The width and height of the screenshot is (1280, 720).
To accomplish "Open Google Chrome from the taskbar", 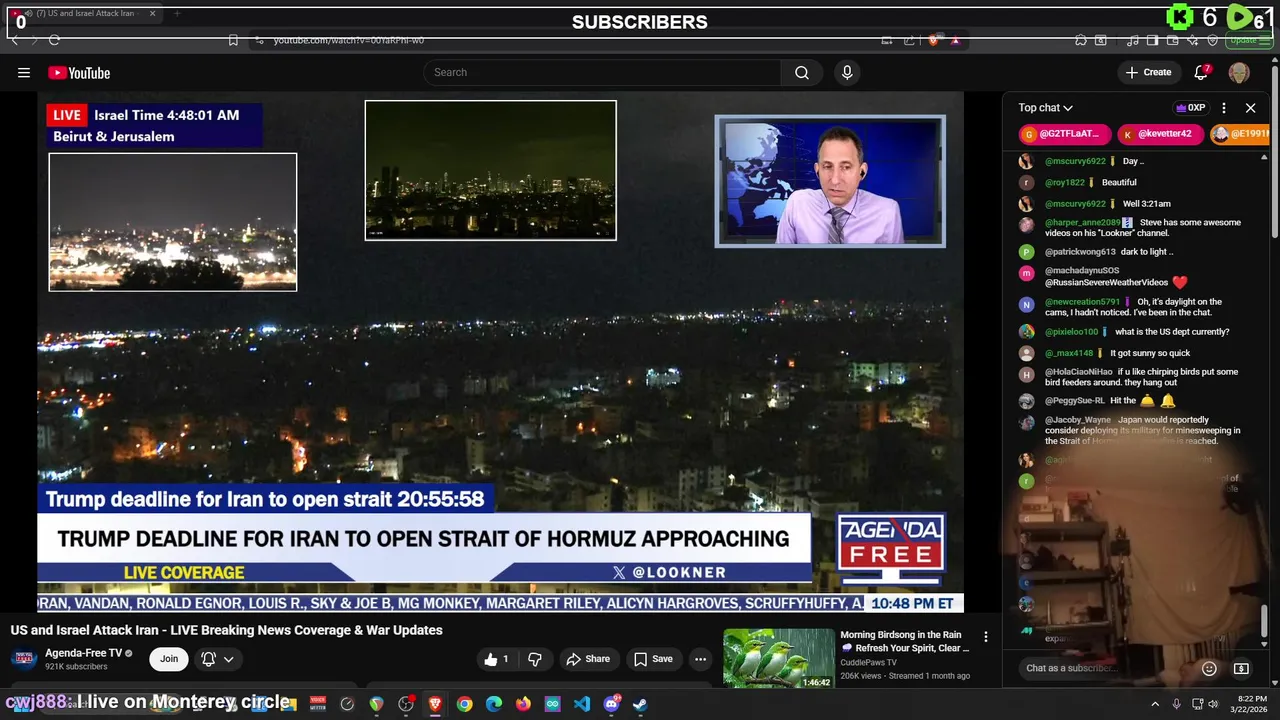I will point(464,704).
